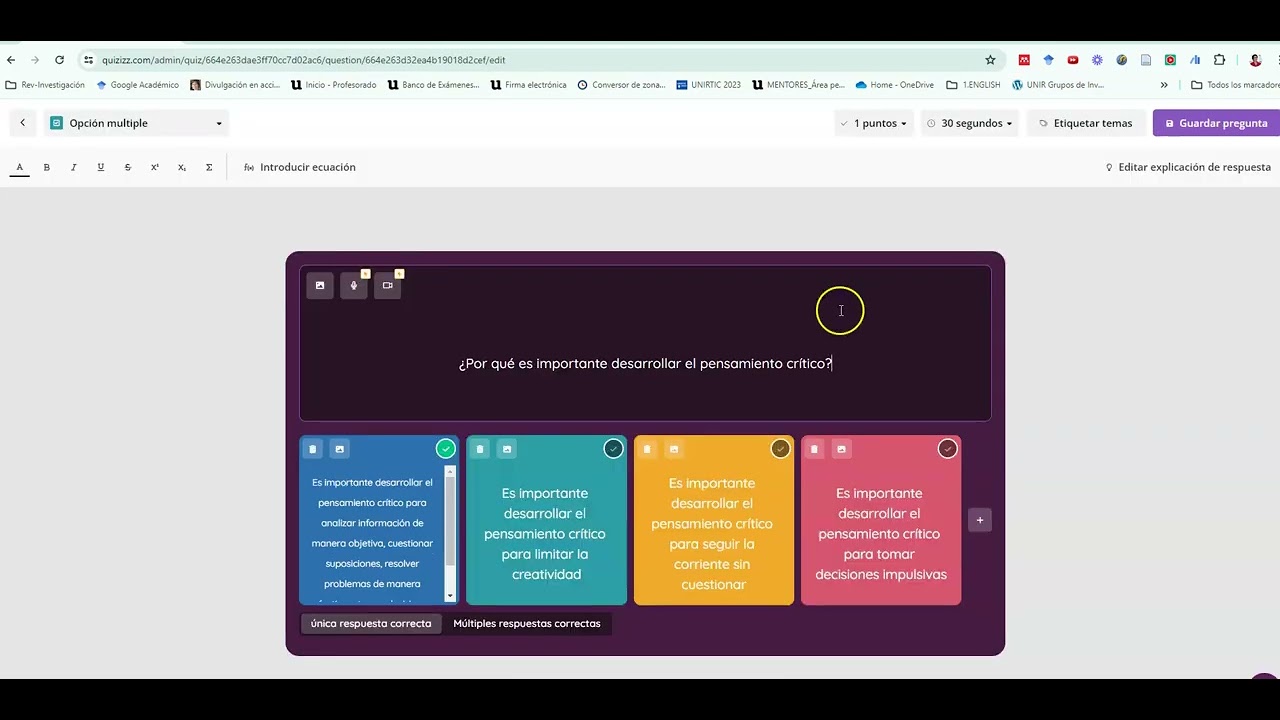The height and width of the screenshot is (720, 1280).
Task: Select 'única respuesta correcta' mode
Action: tap(371, 623)
